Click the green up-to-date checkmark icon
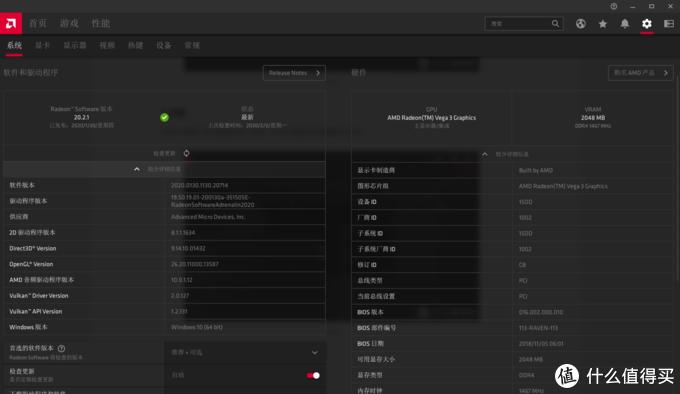 click(164, 117)
